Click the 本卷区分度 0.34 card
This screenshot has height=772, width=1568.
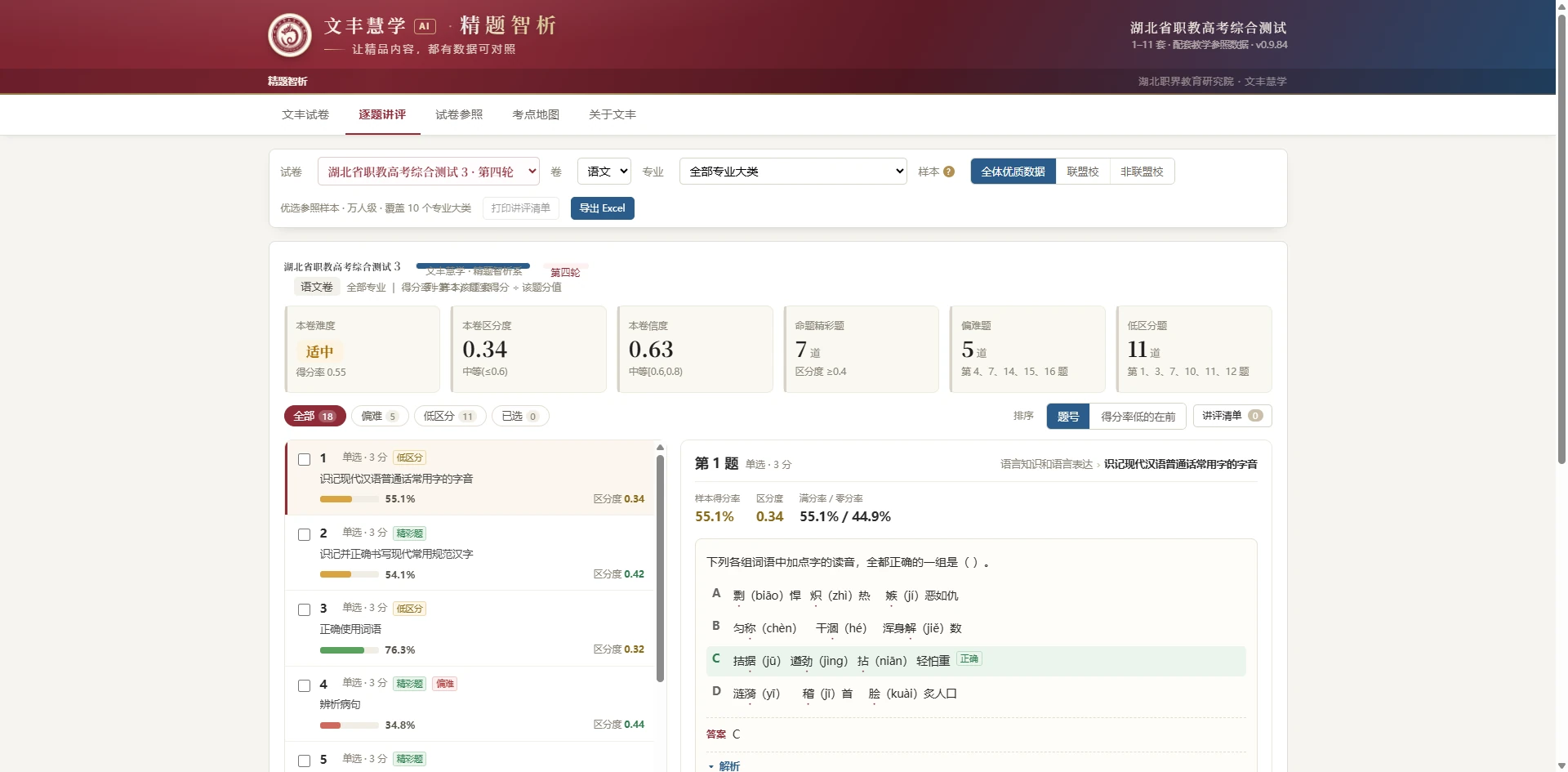[528, 349]
